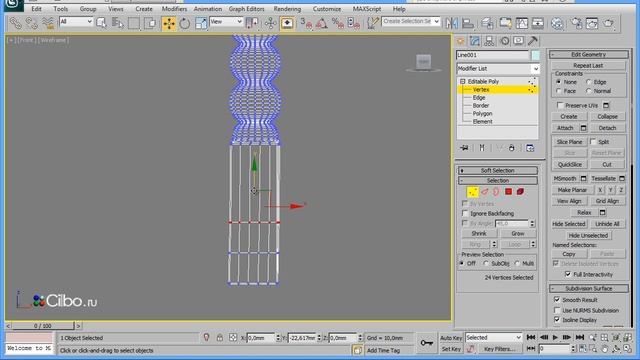Open the Create panel tab icon
Image resolution: width=640 pixels, height=360 pixels.
coord(460,41)
